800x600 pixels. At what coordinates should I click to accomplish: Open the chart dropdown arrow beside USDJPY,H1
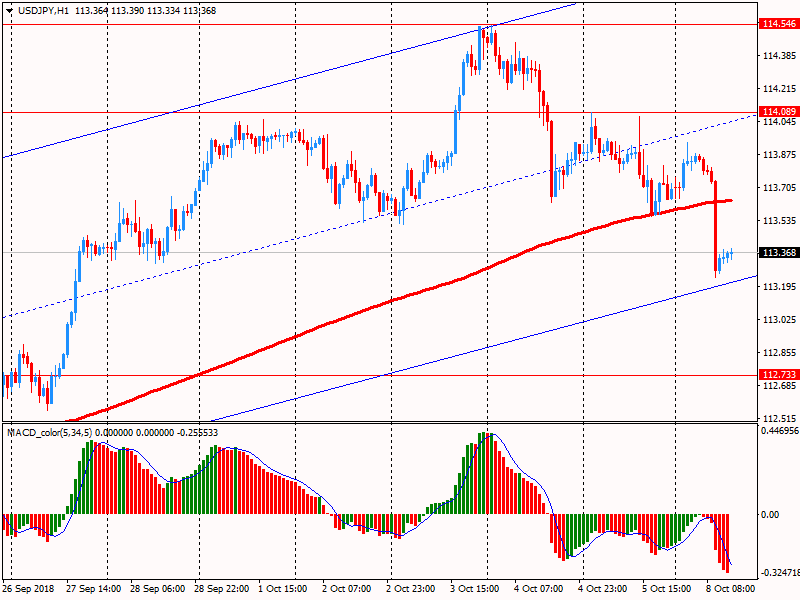pyautogui.click(x=9, y=11)
